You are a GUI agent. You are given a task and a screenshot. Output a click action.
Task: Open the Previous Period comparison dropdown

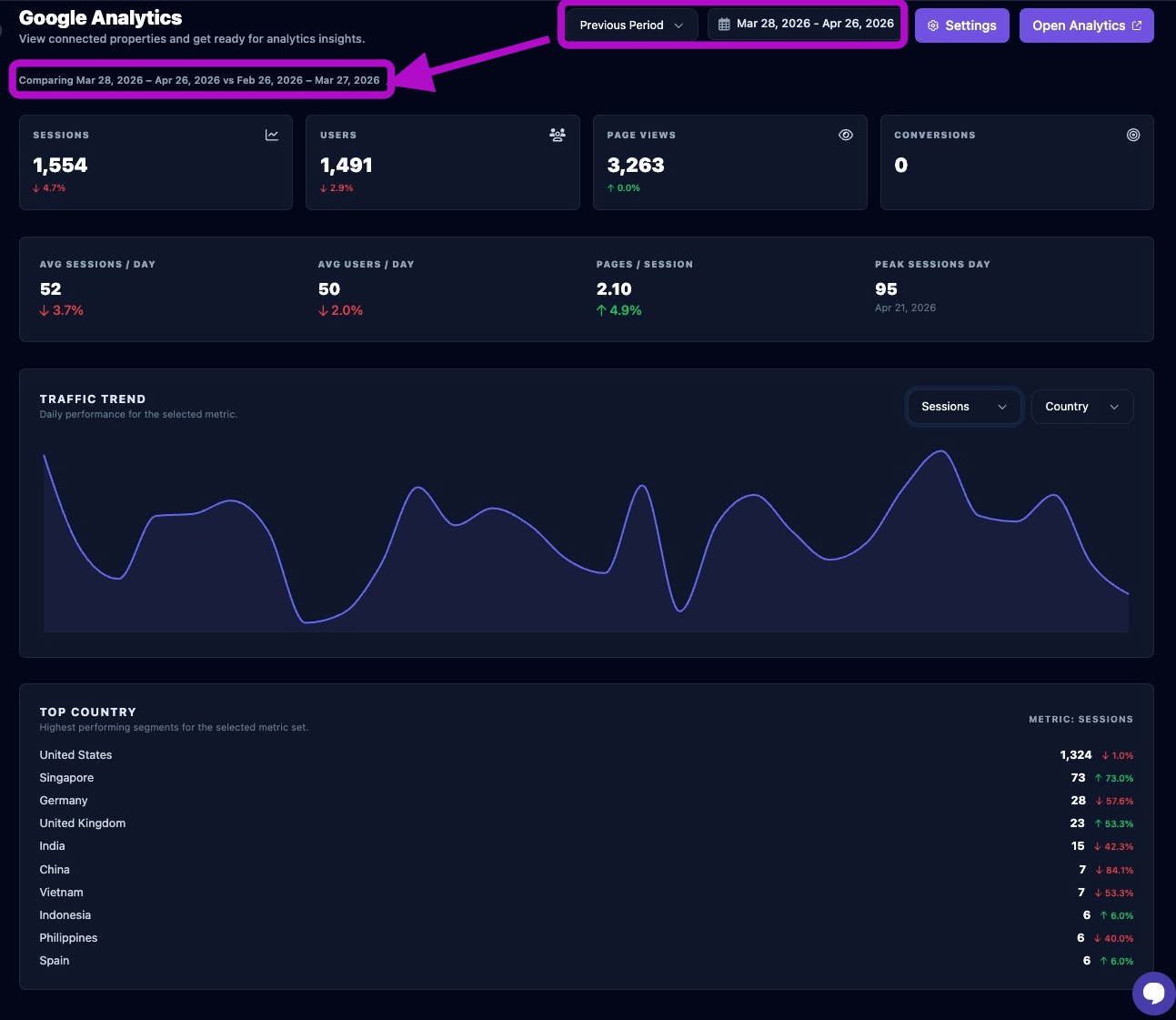pos(631,25)
